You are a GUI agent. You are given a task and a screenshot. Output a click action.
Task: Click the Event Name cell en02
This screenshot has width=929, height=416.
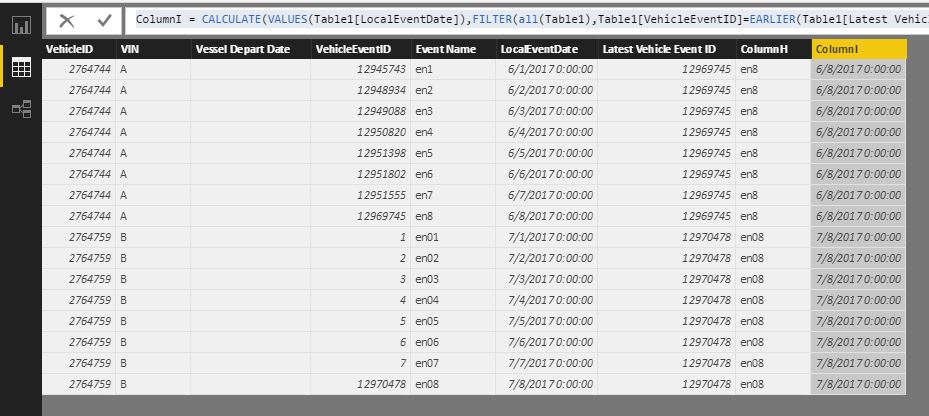tap(453, 258)
